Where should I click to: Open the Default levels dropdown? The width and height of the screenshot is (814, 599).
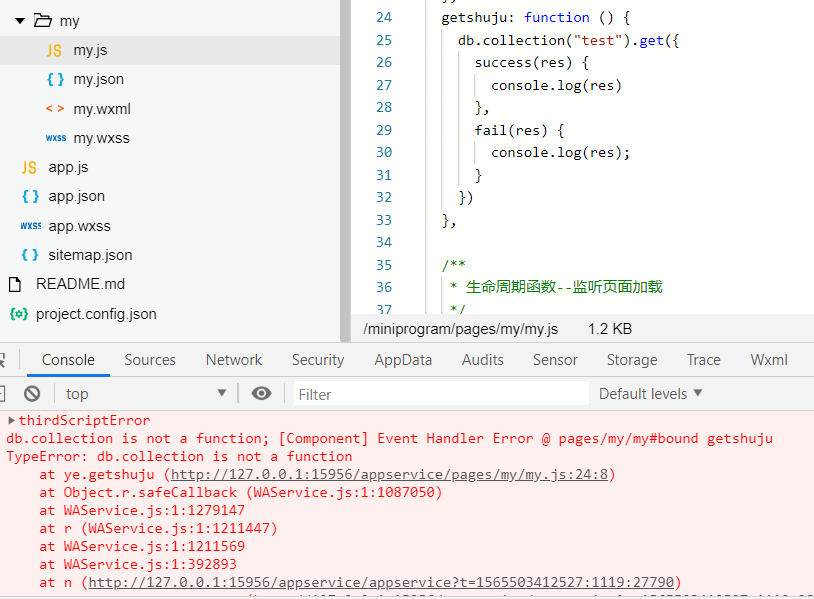[650, 393]
